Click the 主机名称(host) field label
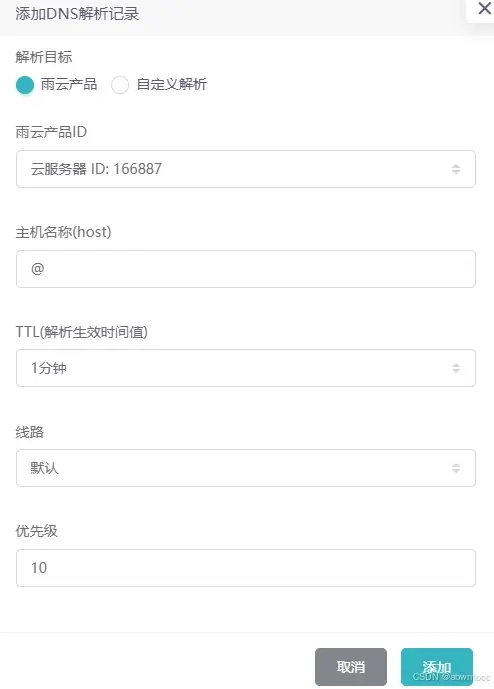494x689 pixels. coord(63,232)
